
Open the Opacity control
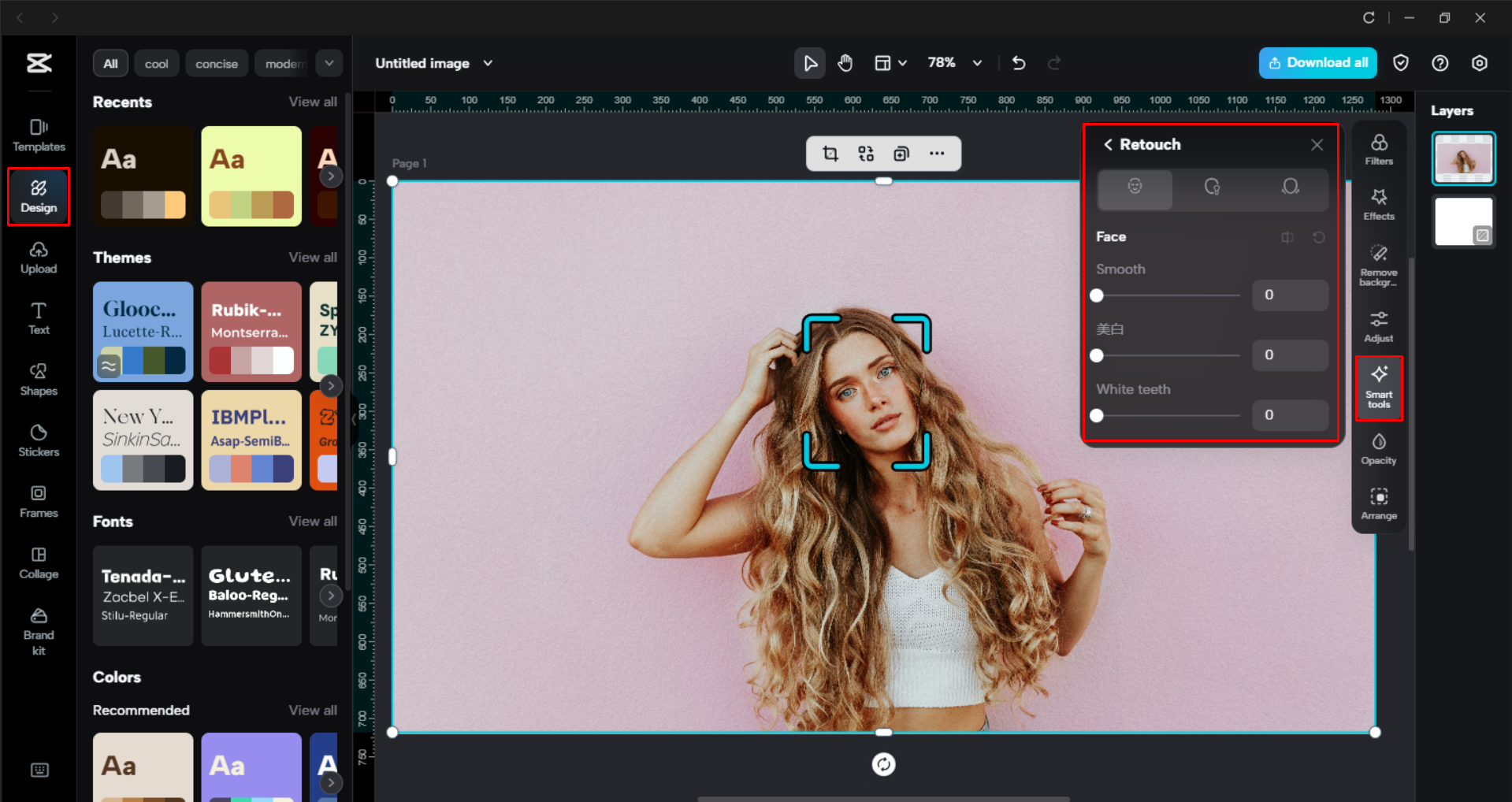point(1378,449)
